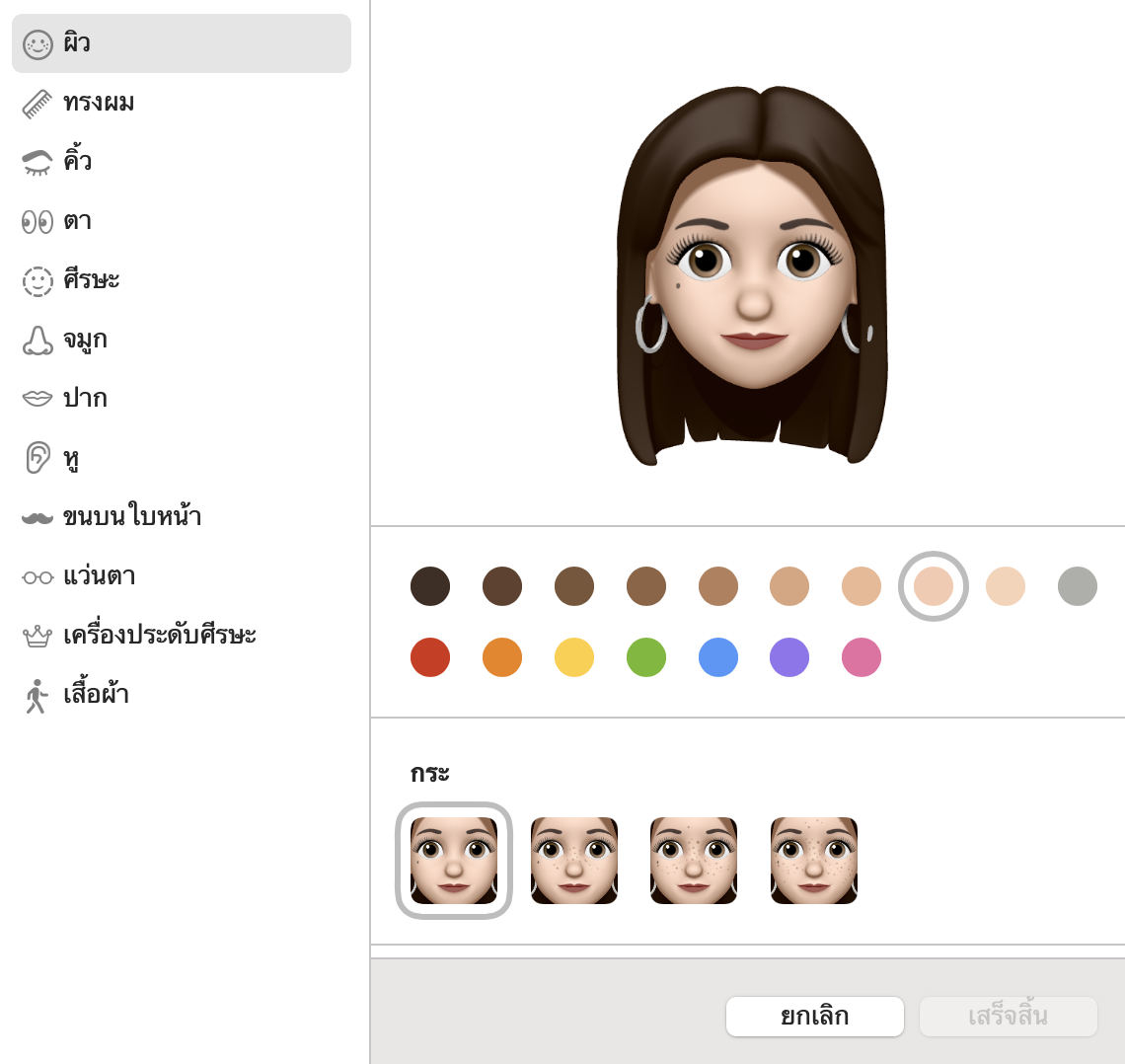Screen dimensions: 1125x1064
Task: Choose the darkest brown skin color
Action: (x=430, y=586)
